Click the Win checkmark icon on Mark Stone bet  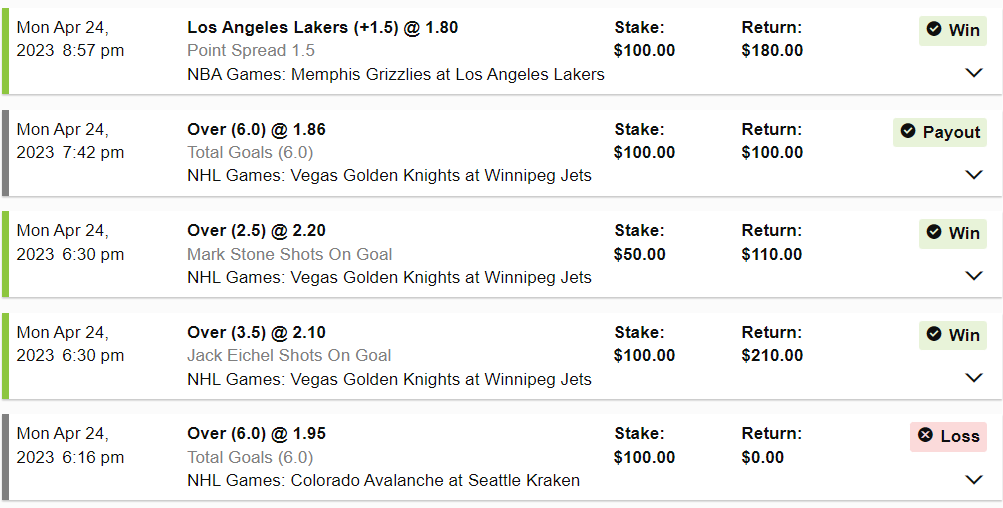[934, 233]
